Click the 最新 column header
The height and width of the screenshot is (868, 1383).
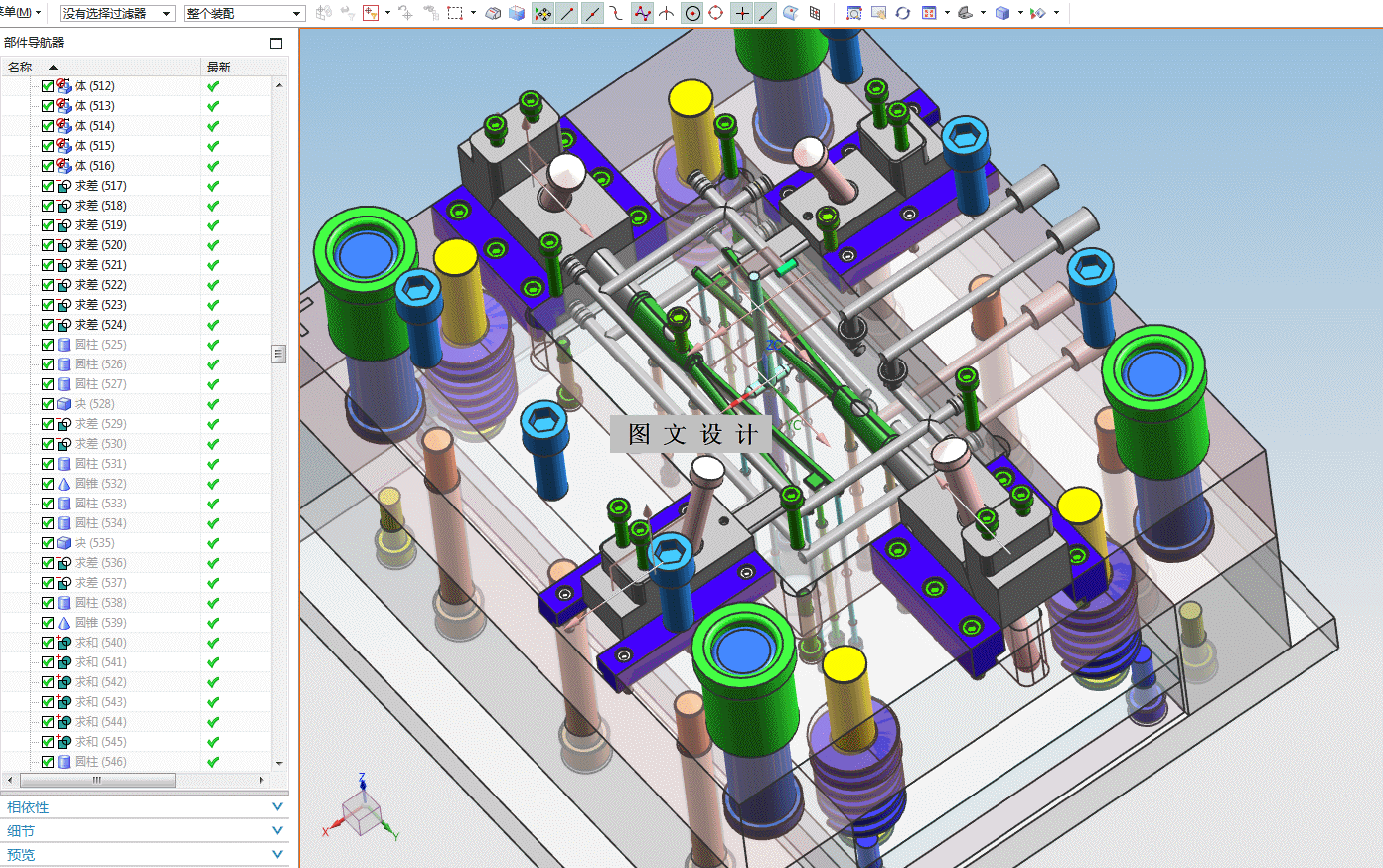pyautogui.click(x=219, y=67)
